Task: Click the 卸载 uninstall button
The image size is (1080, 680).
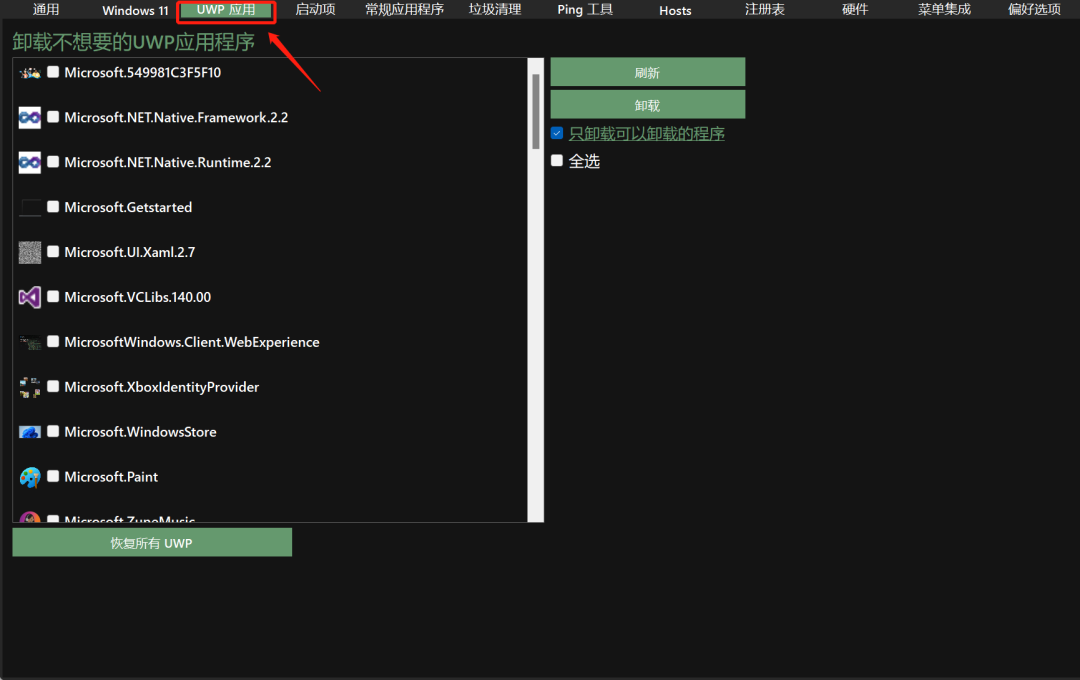Action: [x=647, y=105]
